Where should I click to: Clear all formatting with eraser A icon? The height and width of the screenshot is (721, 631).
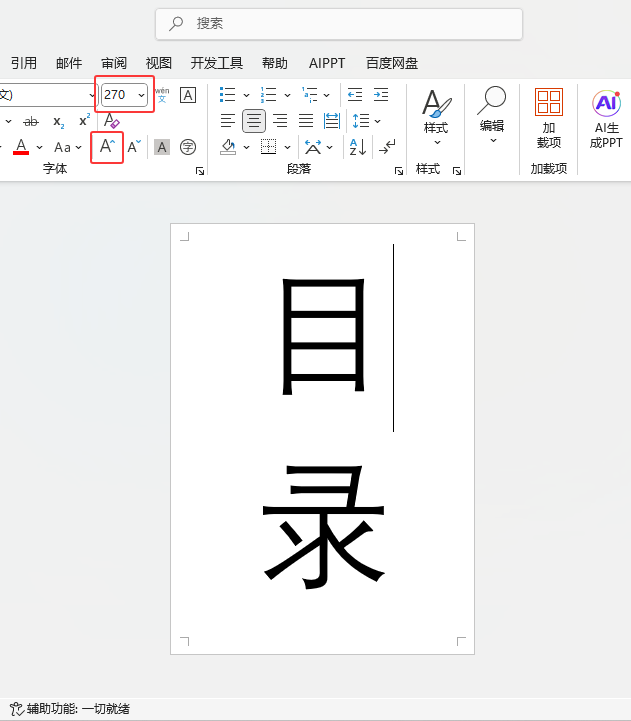click(x=111, y=120)
